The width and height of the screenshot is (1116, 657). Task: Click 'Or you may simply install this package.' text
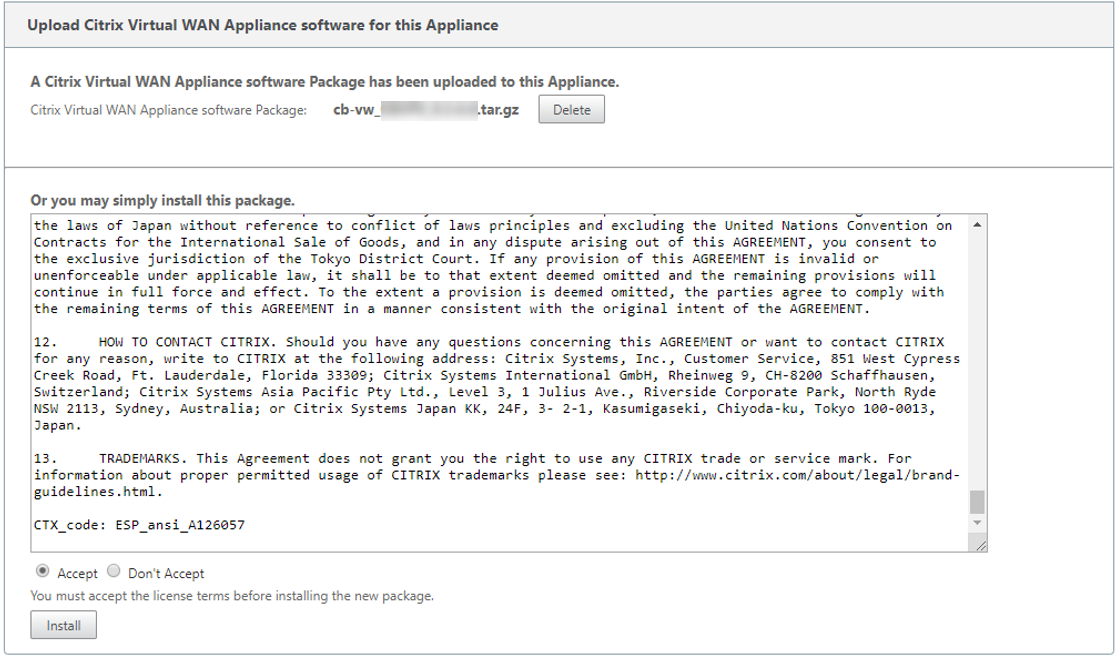click(x=162, y=201)
